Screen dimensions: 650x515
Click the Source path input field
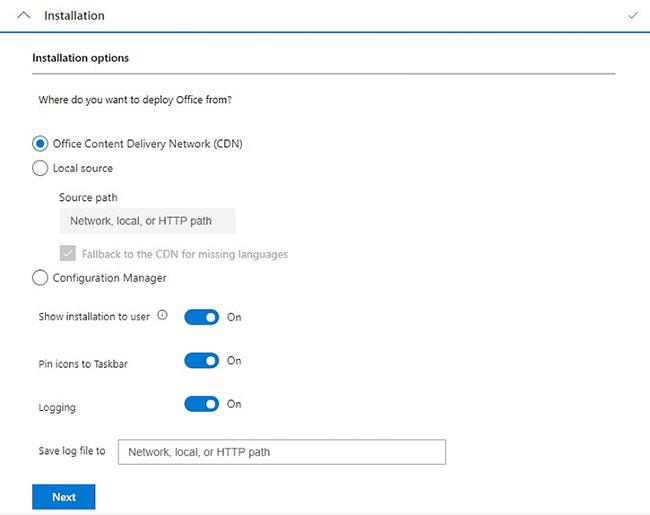pyautogui.click(x=148, y=221)
